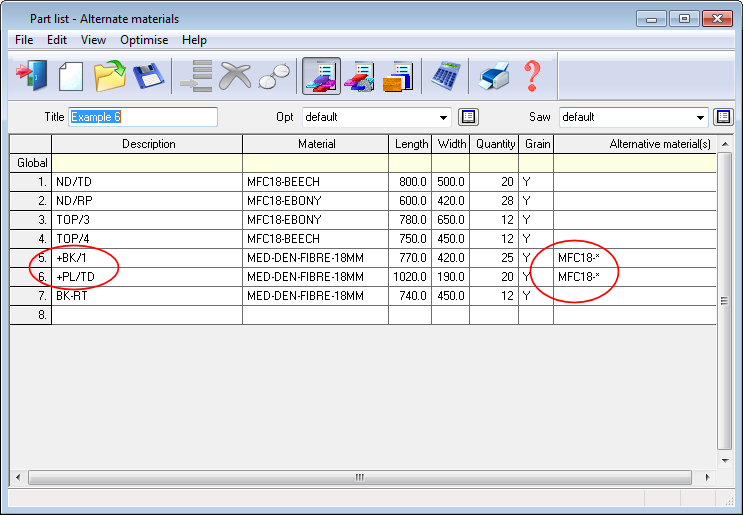
Task: Click the horizontal scrollbar thumb
Action: [x=360, y=477]
